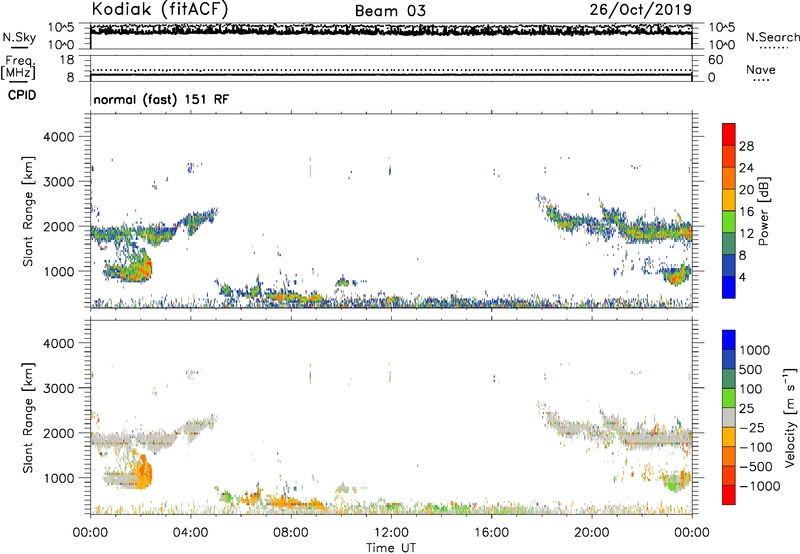Click the '100' Velocity colorbar tick label

click(x=751, y=389)
